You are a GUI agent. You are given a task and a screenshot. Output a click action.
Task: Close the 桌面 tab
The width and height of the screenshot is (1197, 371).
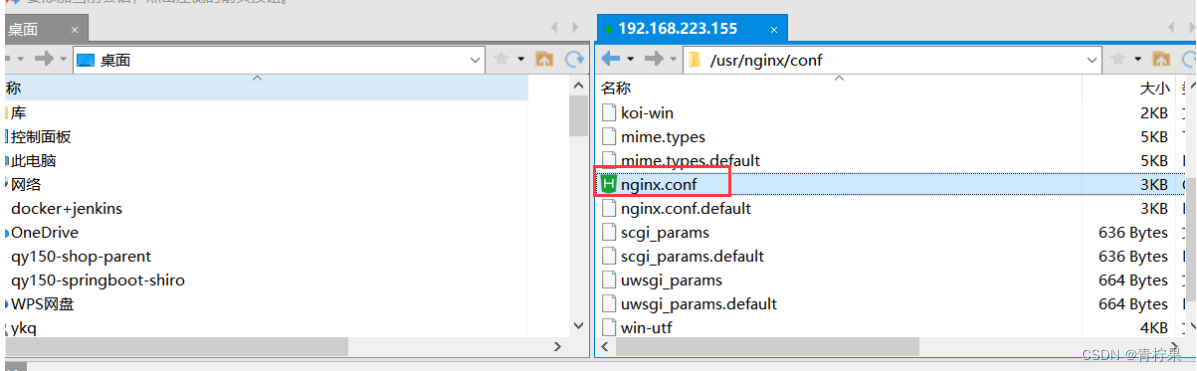click(x=75, y=30)
